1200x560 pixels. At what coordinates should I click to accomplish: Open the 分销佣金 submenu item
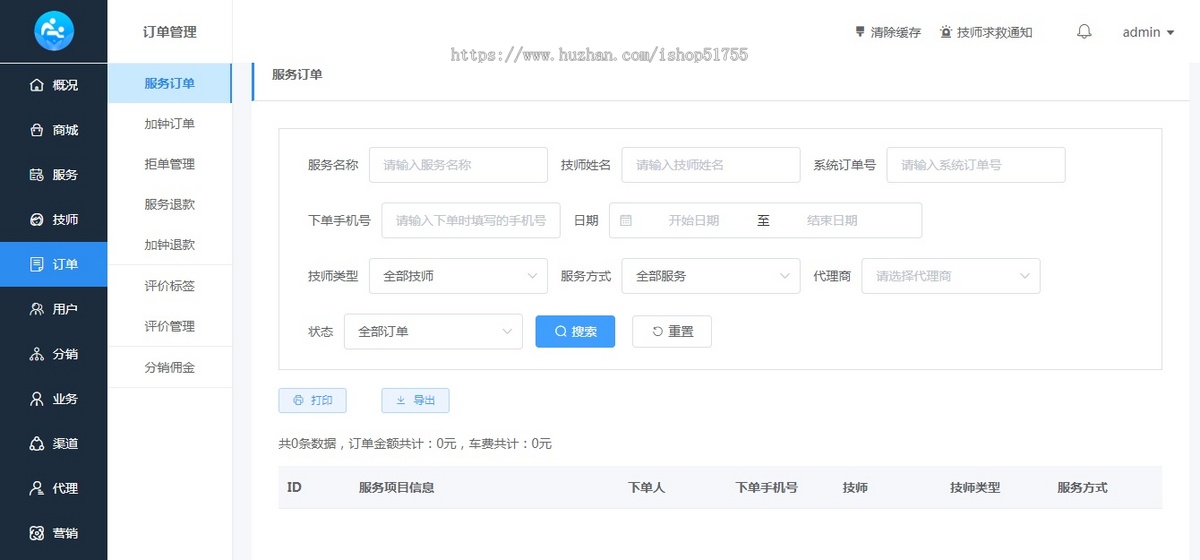click(169, 367)
